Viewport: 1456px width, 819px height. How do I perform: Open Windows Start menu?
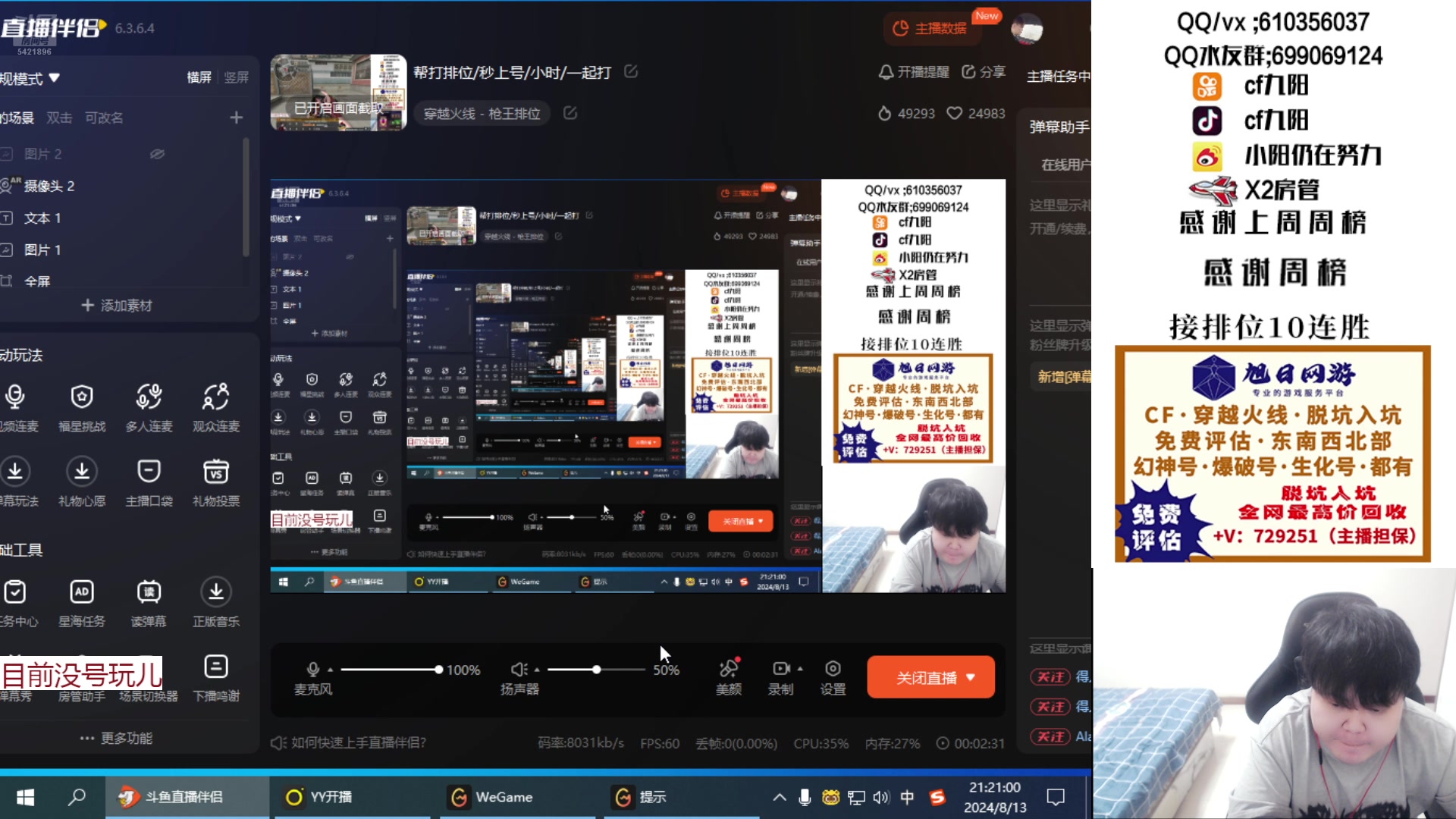pyautogui.click(x=25, y=797)
